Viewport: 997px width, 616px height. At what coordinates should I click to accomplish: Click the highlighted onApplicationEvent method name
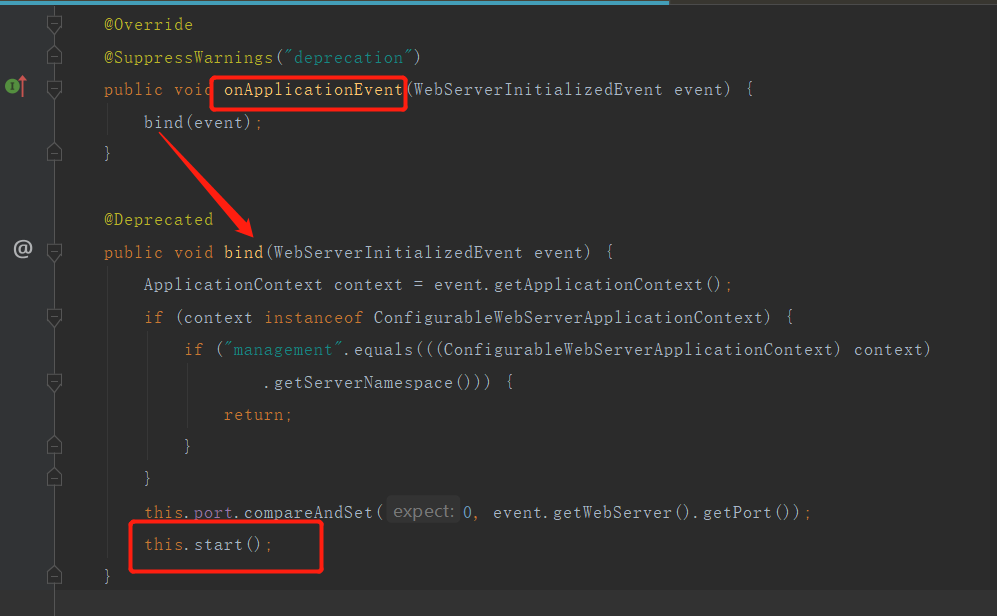[308, 89]
